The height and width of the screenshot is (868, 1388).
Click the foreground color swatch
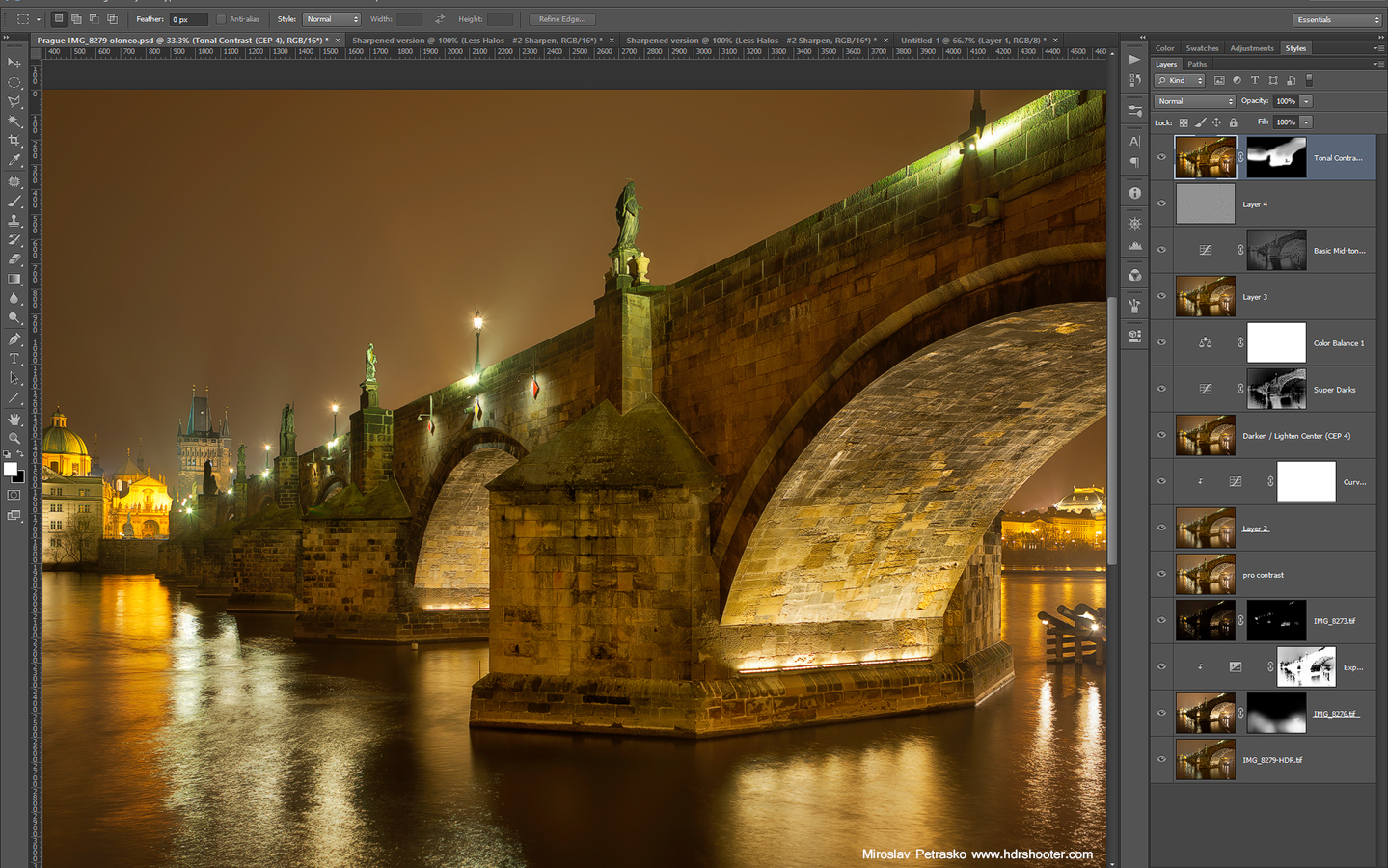10,470
